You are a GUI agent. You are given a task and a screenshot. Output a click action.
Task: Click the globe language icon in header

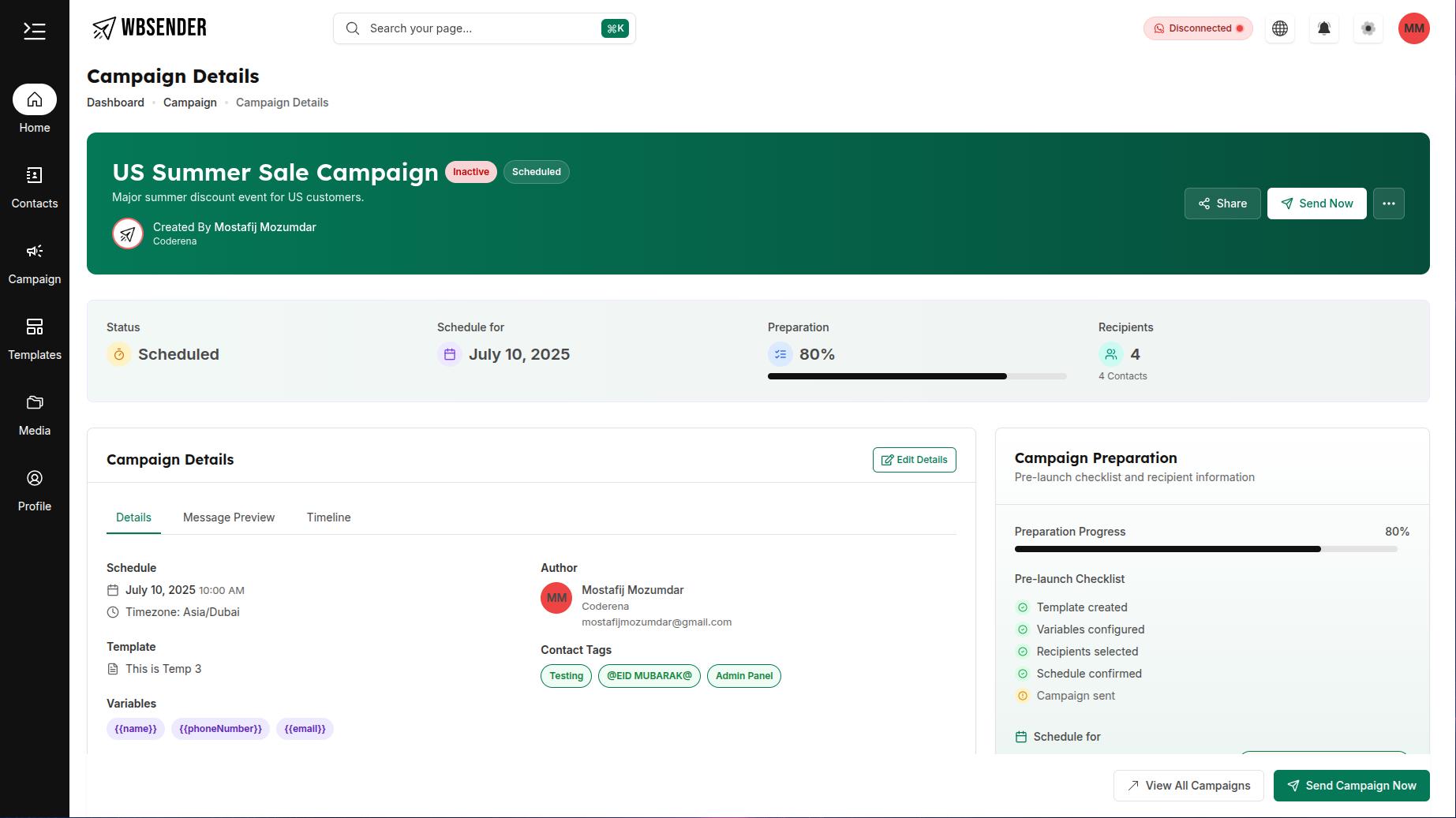click(x=1279, y=28)
